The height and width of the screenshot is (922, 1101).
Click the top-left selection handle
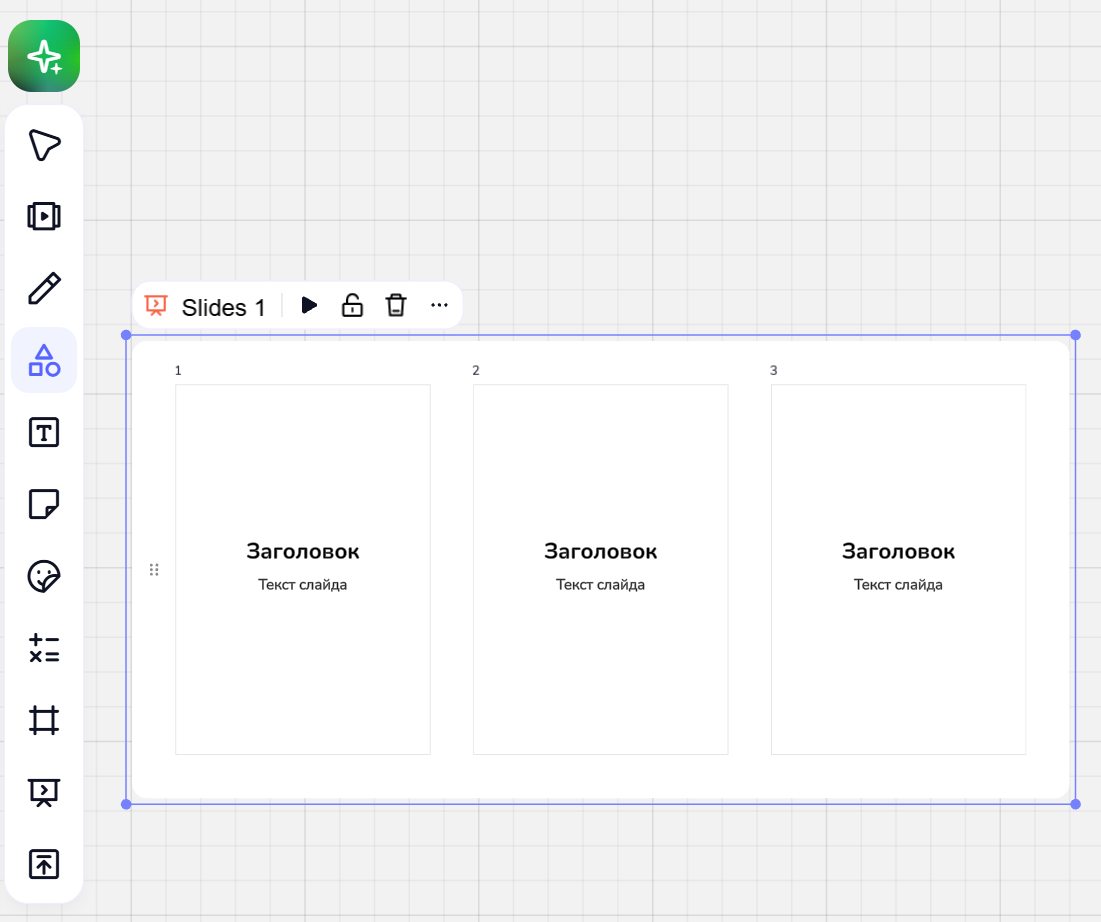126,335
